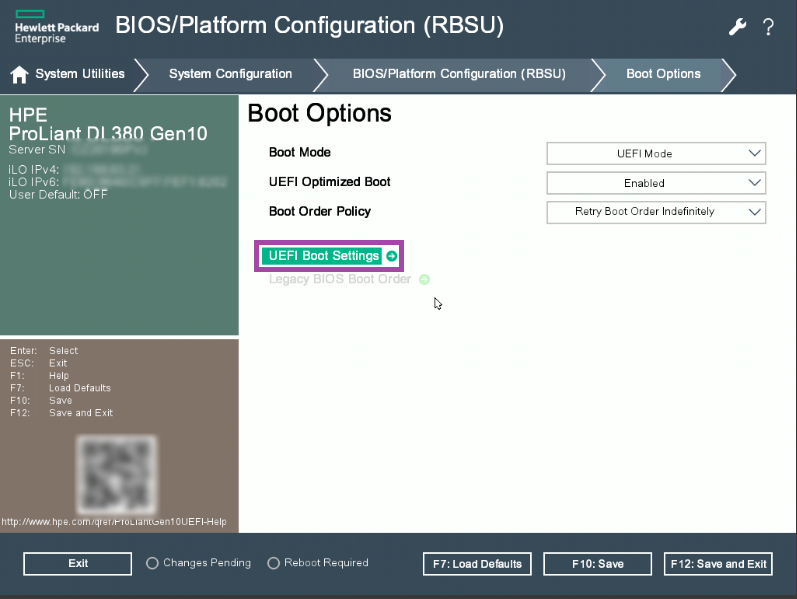Viewport: 797px width, 599px height.
Task: Click the F7: Load Defaults help line
Action: [60, 388]
